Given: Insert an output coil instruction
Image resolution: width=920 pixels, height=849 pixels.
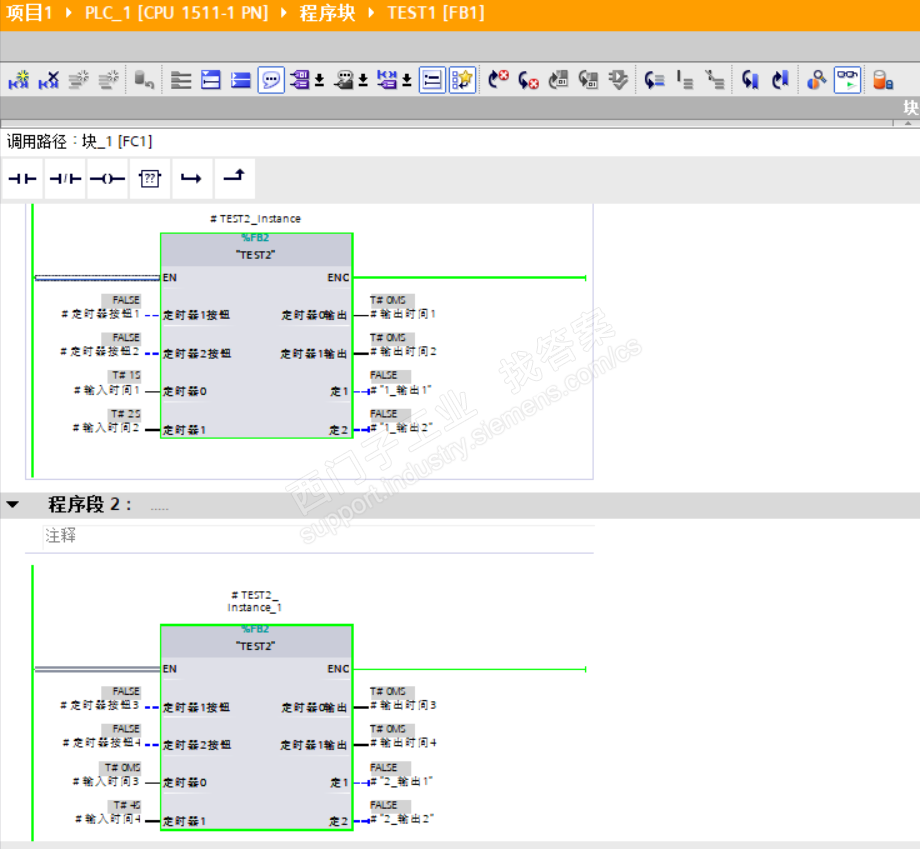Looking at the screenshot, I should tap(107, 178).
